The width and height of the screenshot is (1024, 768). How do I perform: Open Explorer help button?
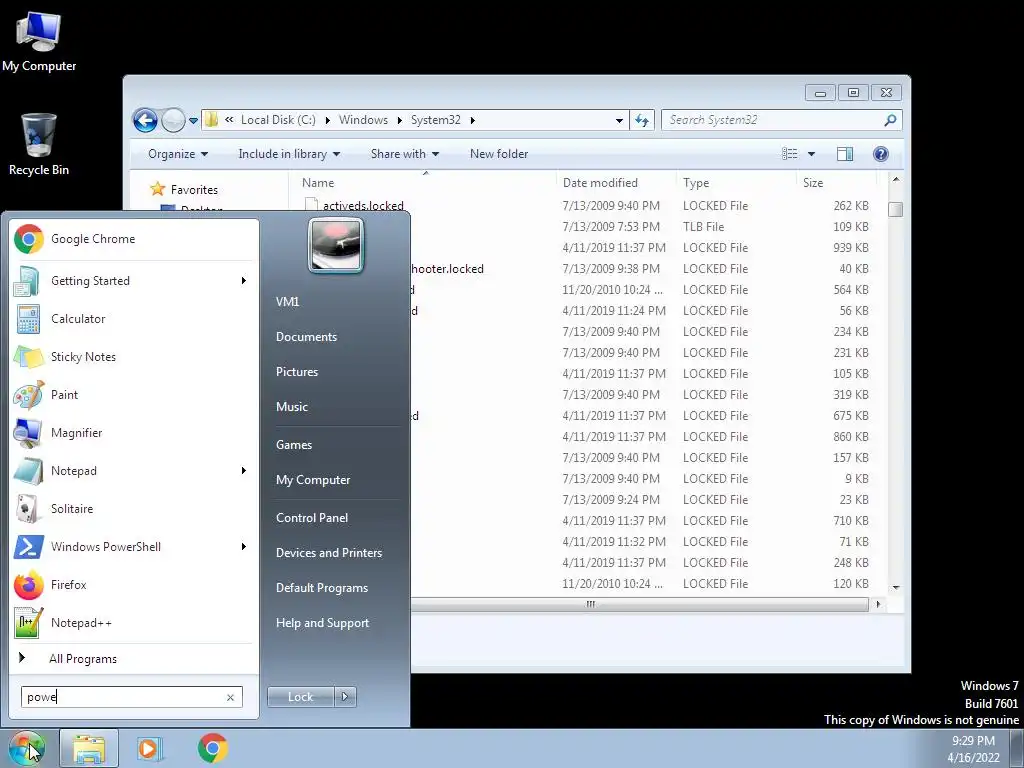(880, 154)
